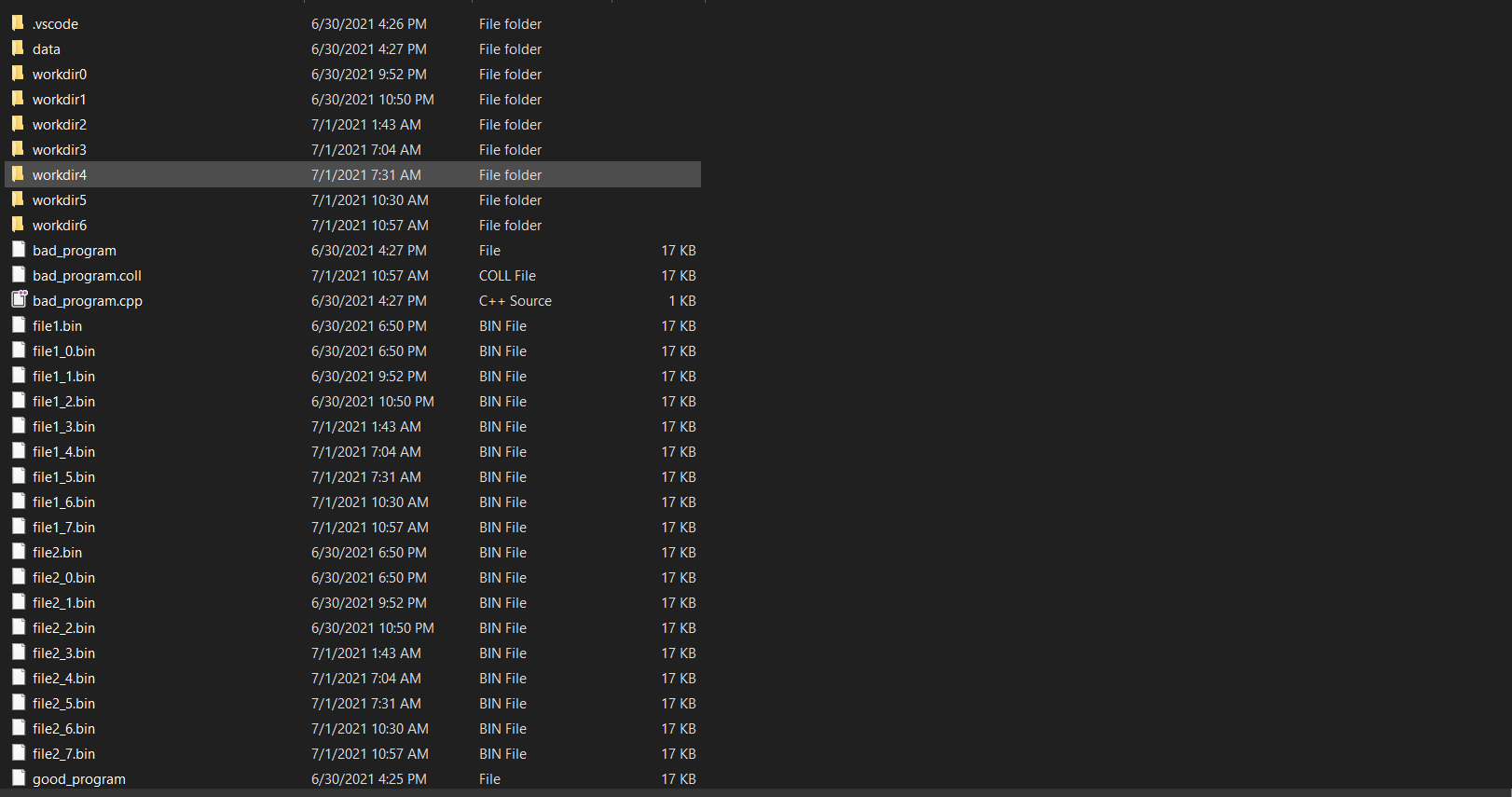Select the .vscode folder name
Screen dimensions: 1512x797
coord(55,24)
